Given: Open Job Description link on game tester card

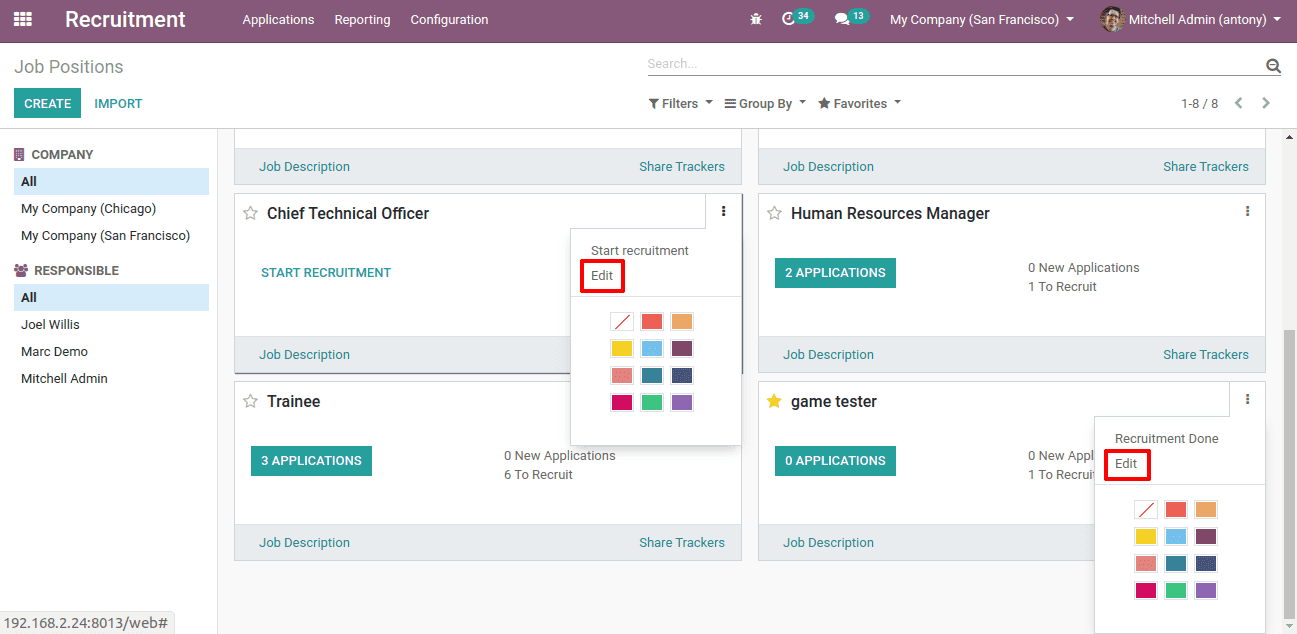Looking at the screenshot, I should click(828, 543).
